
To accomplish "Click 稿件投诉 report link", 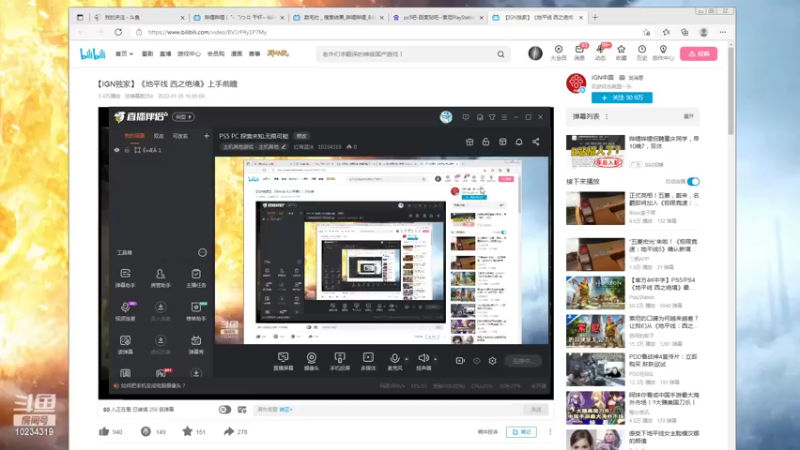I will (488, 432).
